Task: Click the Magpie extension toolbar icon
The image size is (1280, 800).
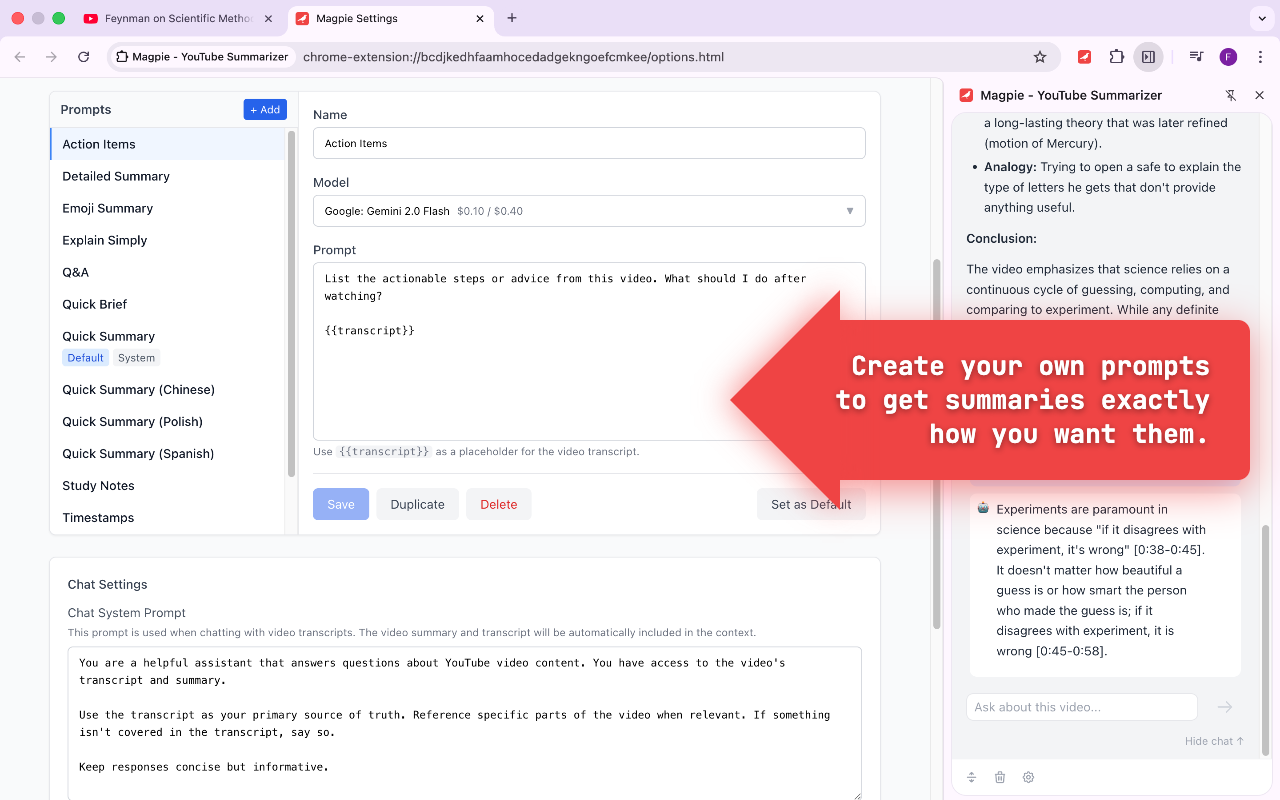Action: click(x=1084, y=57)
